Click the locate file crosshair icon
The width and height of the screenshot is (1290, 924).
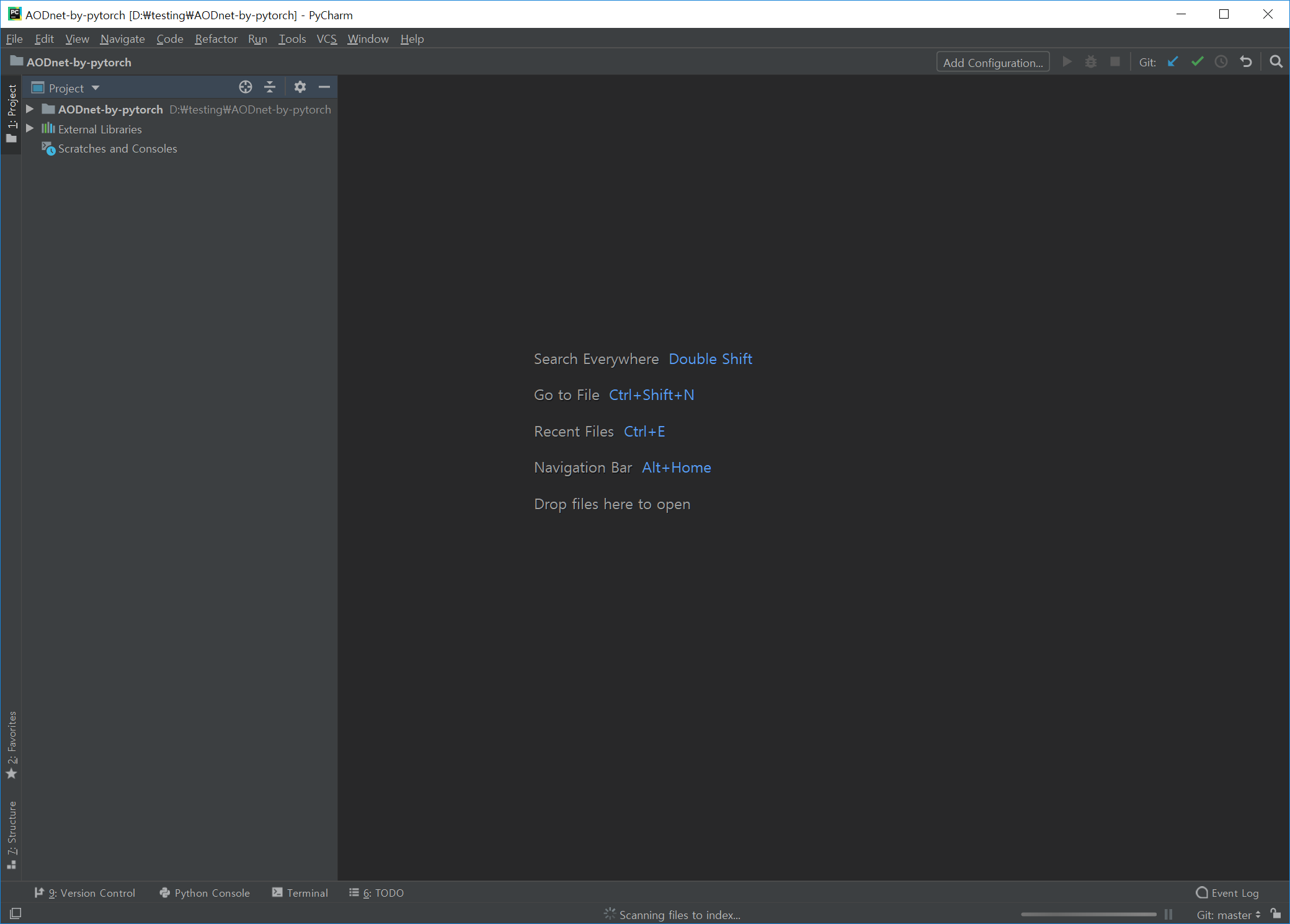tap(246, 87)
